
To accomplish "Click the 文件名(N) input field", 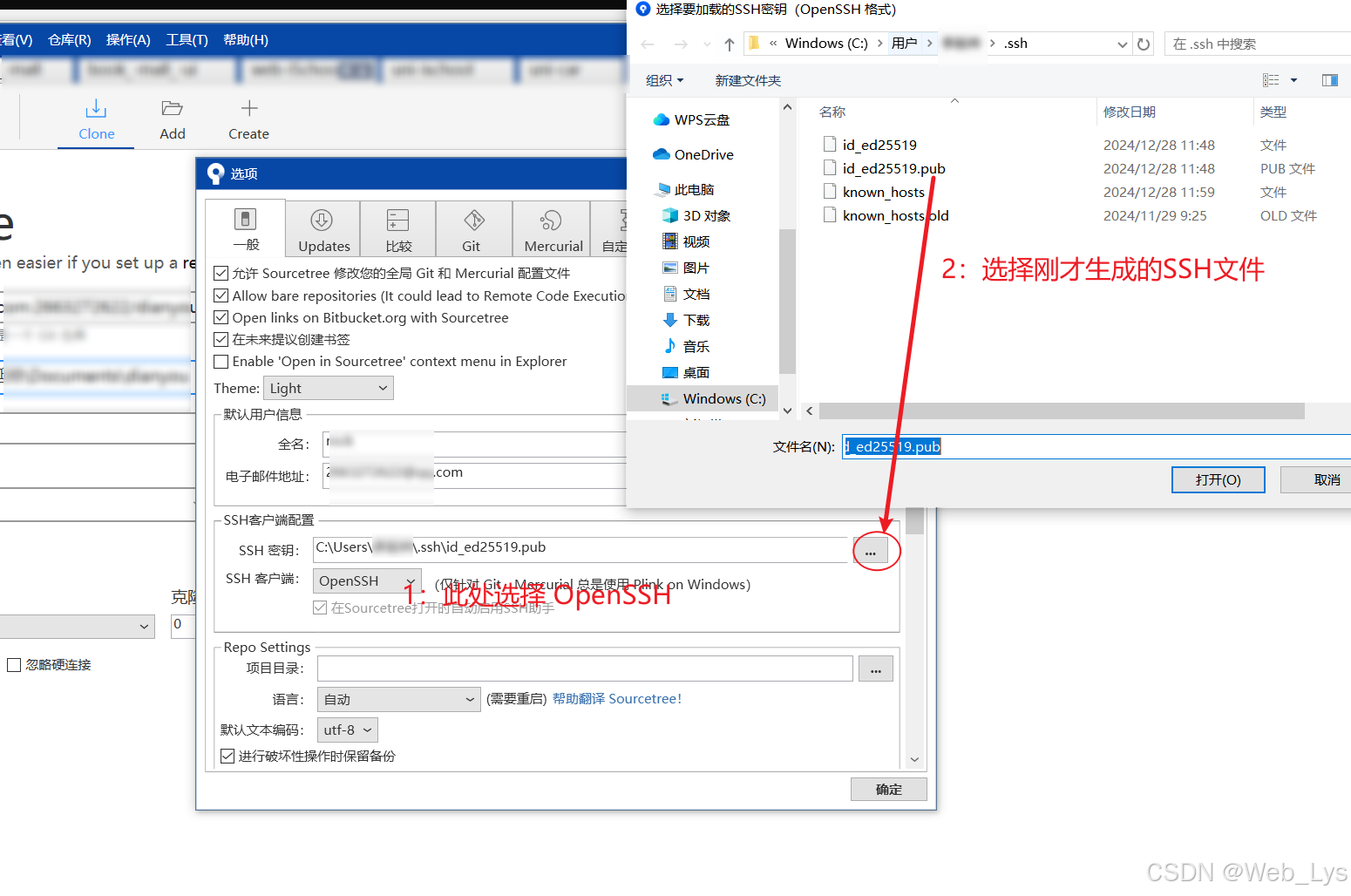I will click(x=1096, y=446).
